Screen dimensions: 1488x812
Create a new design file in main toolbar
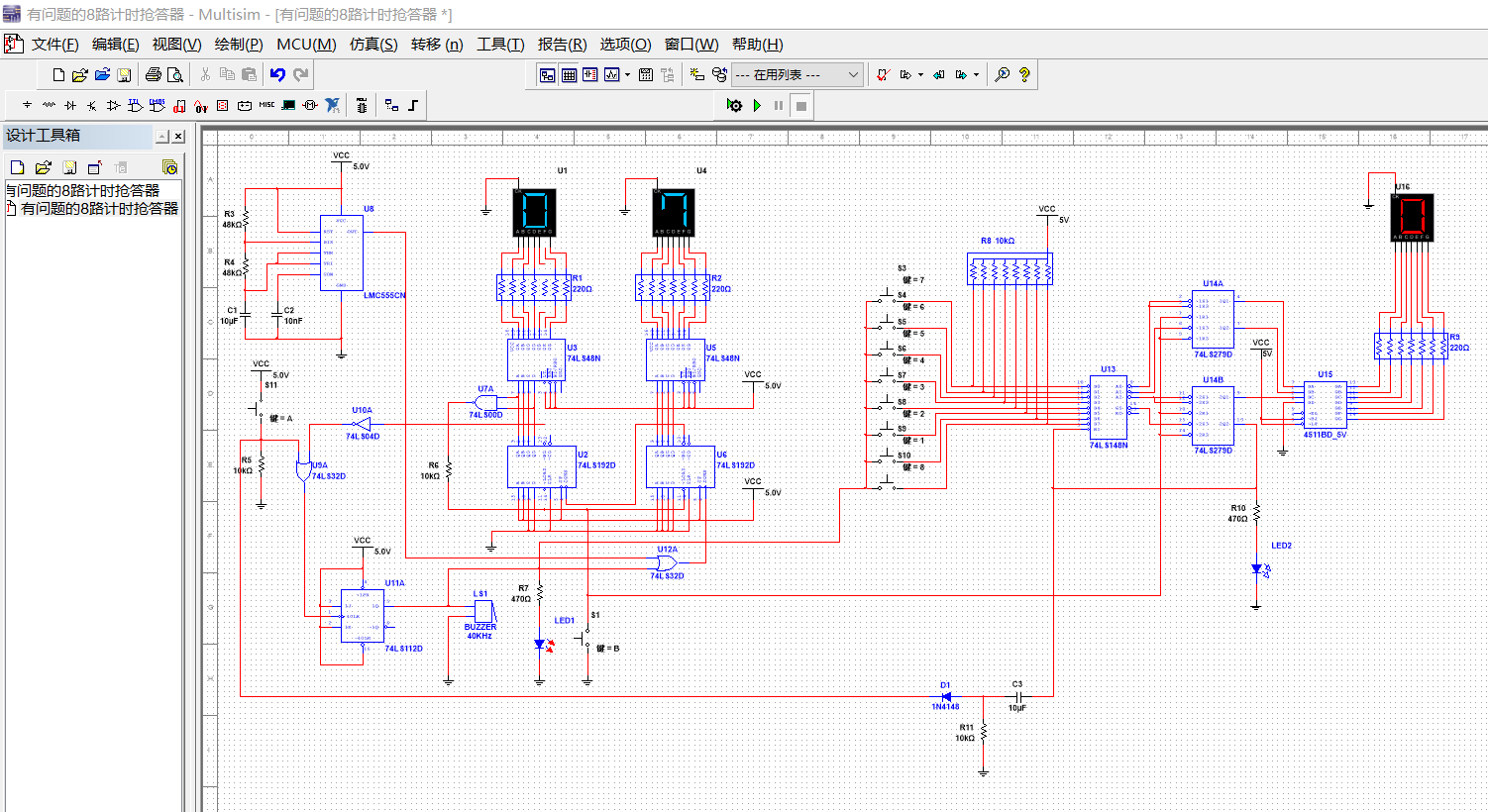point(58,74)
